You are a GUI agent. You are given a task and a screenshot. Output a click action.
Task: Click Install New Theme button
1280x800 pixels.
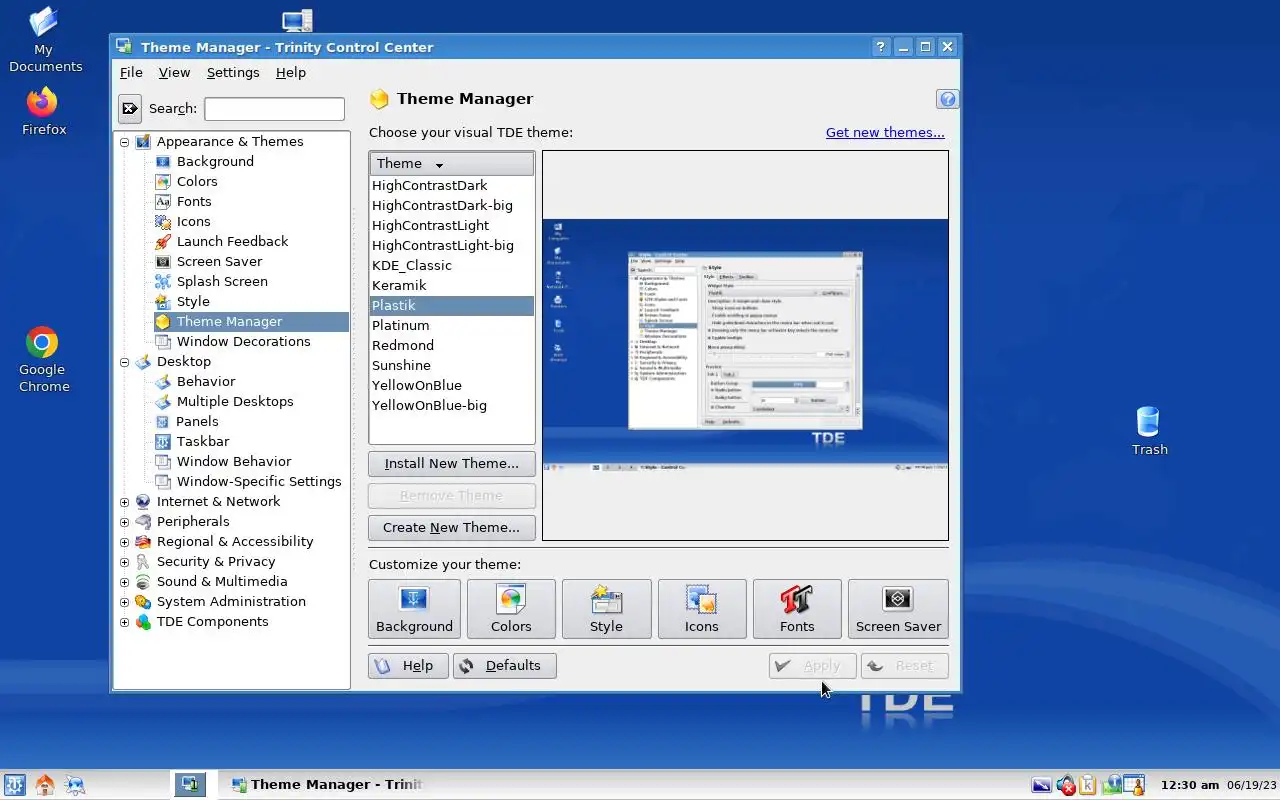pos(452,463)
